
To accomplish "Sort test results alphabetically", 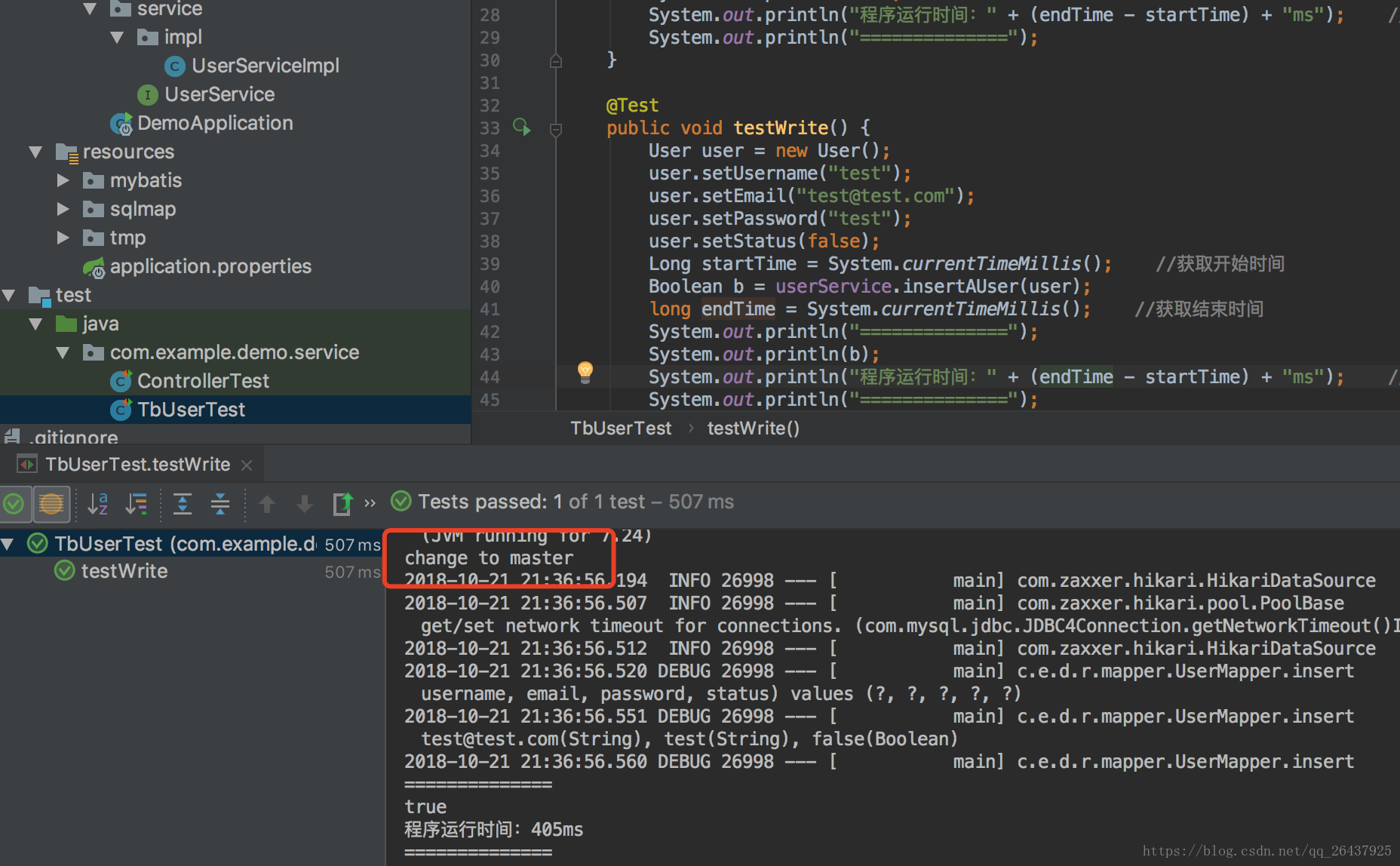I will (98, 504).
